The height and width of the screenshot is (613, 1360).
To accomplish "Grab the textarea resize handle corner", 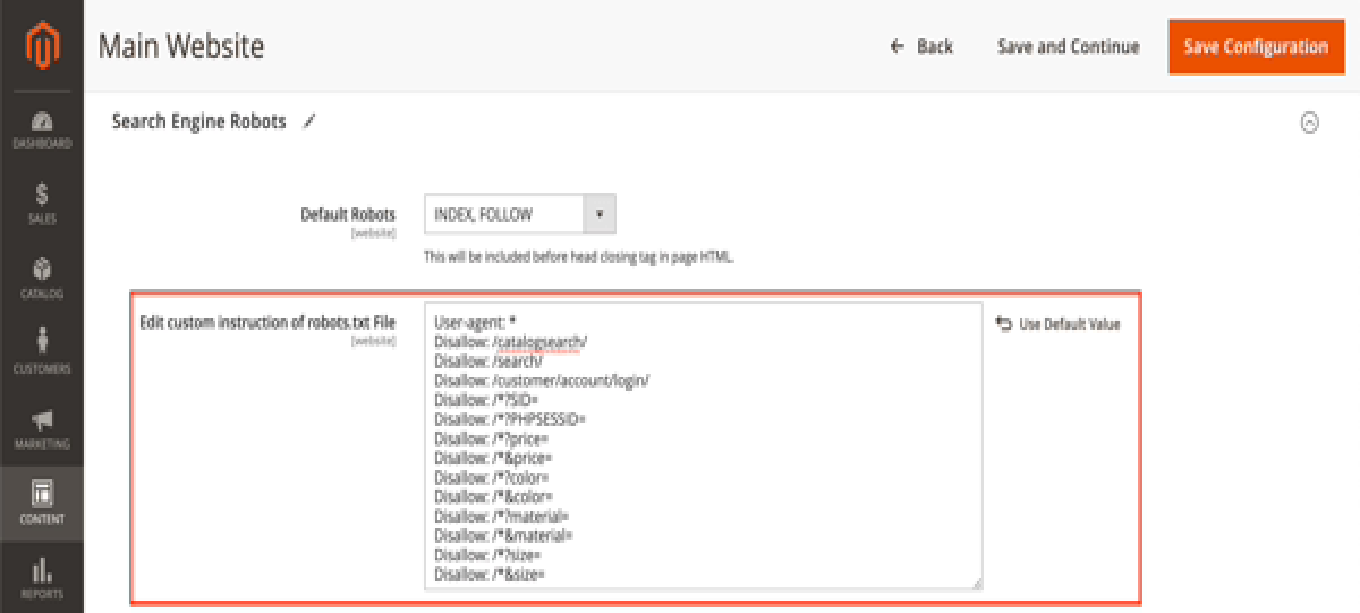I will click(x=976, y=583).
